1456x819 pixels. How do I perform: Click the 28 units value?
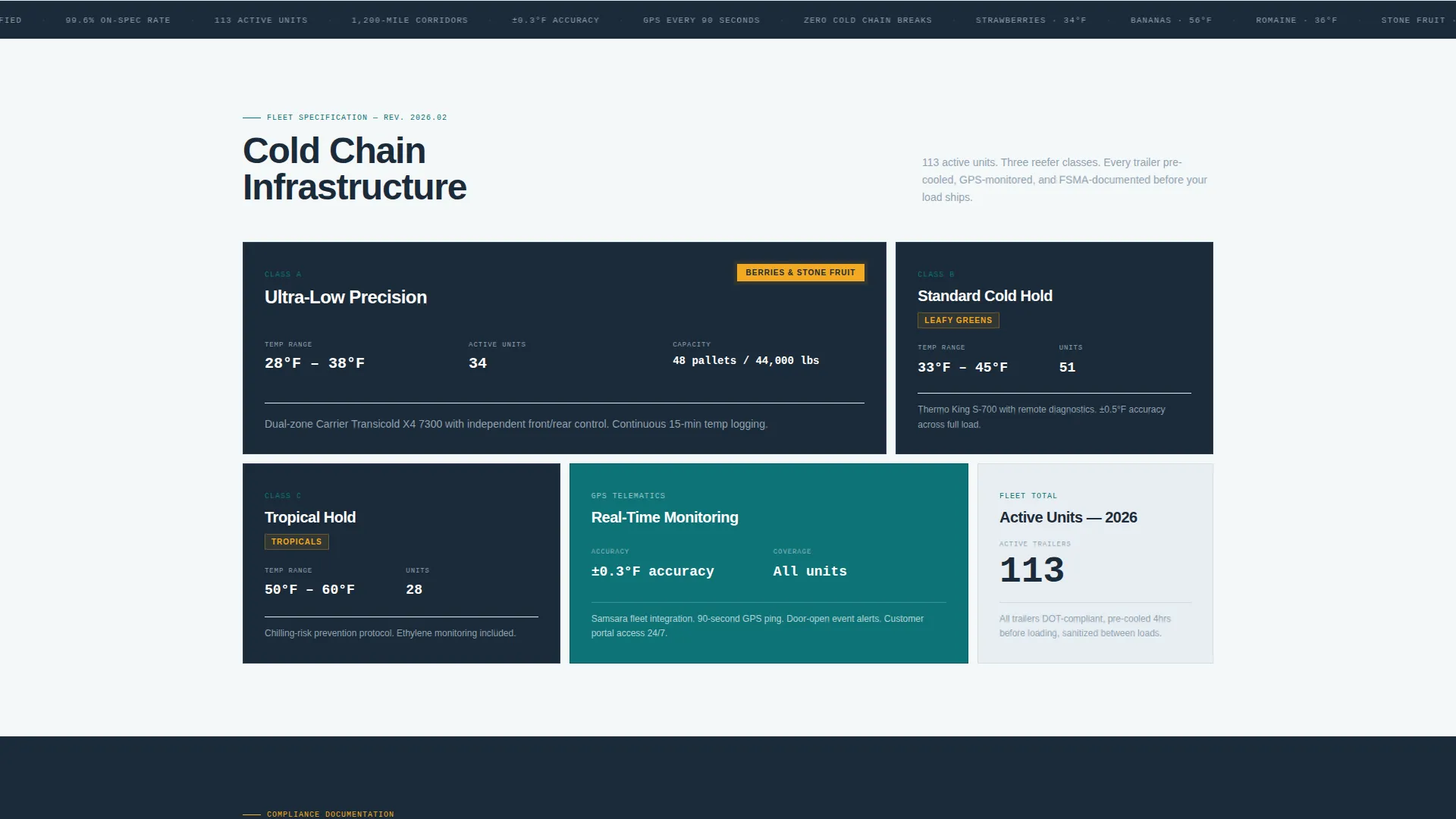pos(414,589)
